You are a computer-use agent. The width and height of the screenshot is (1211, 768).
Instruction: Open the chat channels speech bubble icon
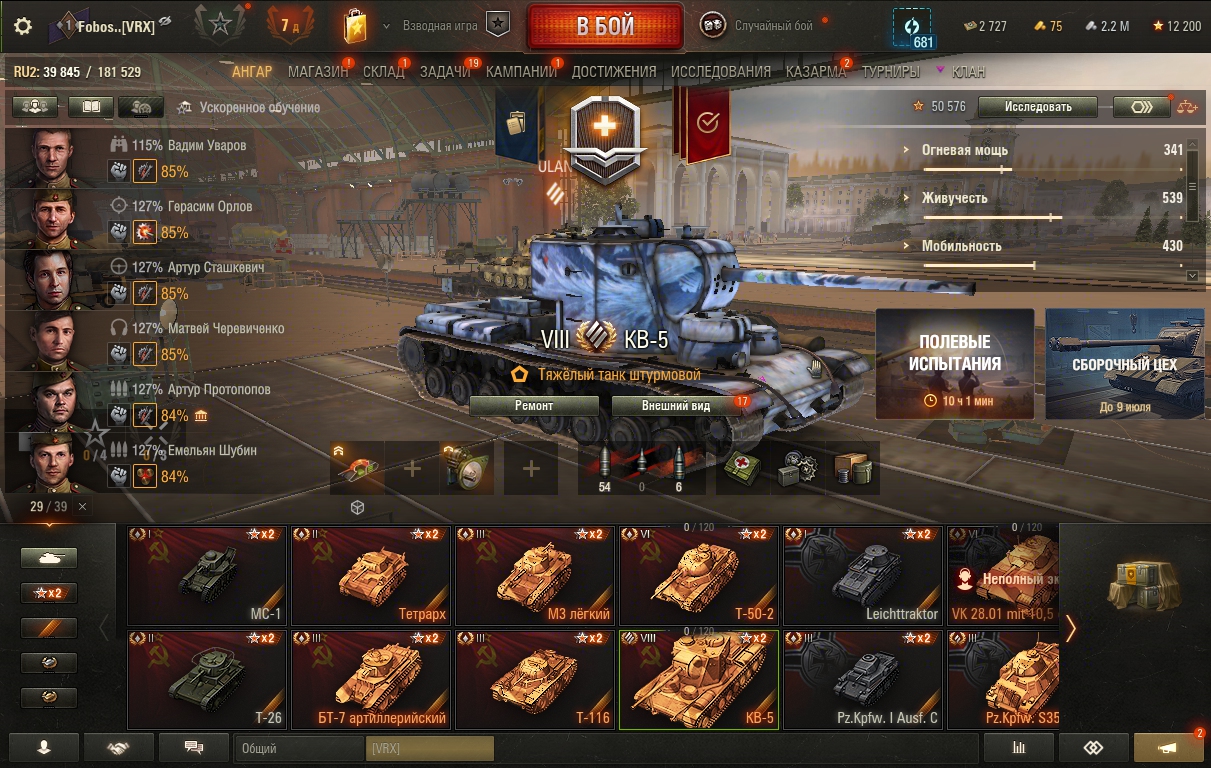[x=194, y=747]
